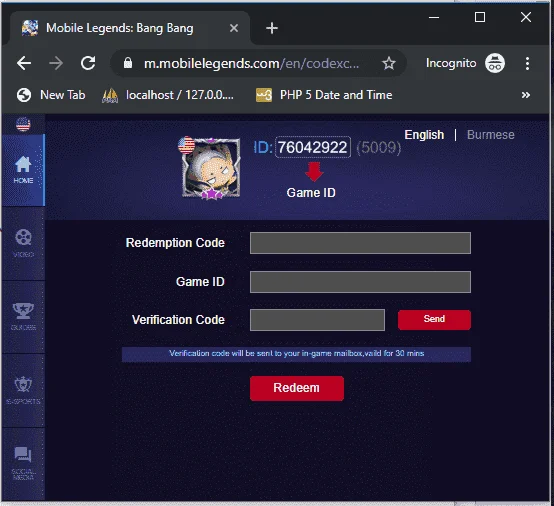This screenshot has height=506, width=554.
Task: Show hidden bookmarks with double chevron
Action: coord(526,95)
